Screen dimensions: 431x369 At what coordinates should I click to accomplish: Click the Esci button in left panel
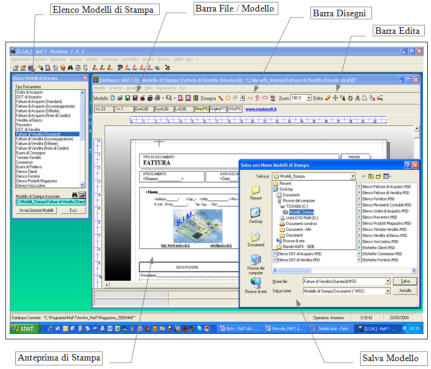73,210
